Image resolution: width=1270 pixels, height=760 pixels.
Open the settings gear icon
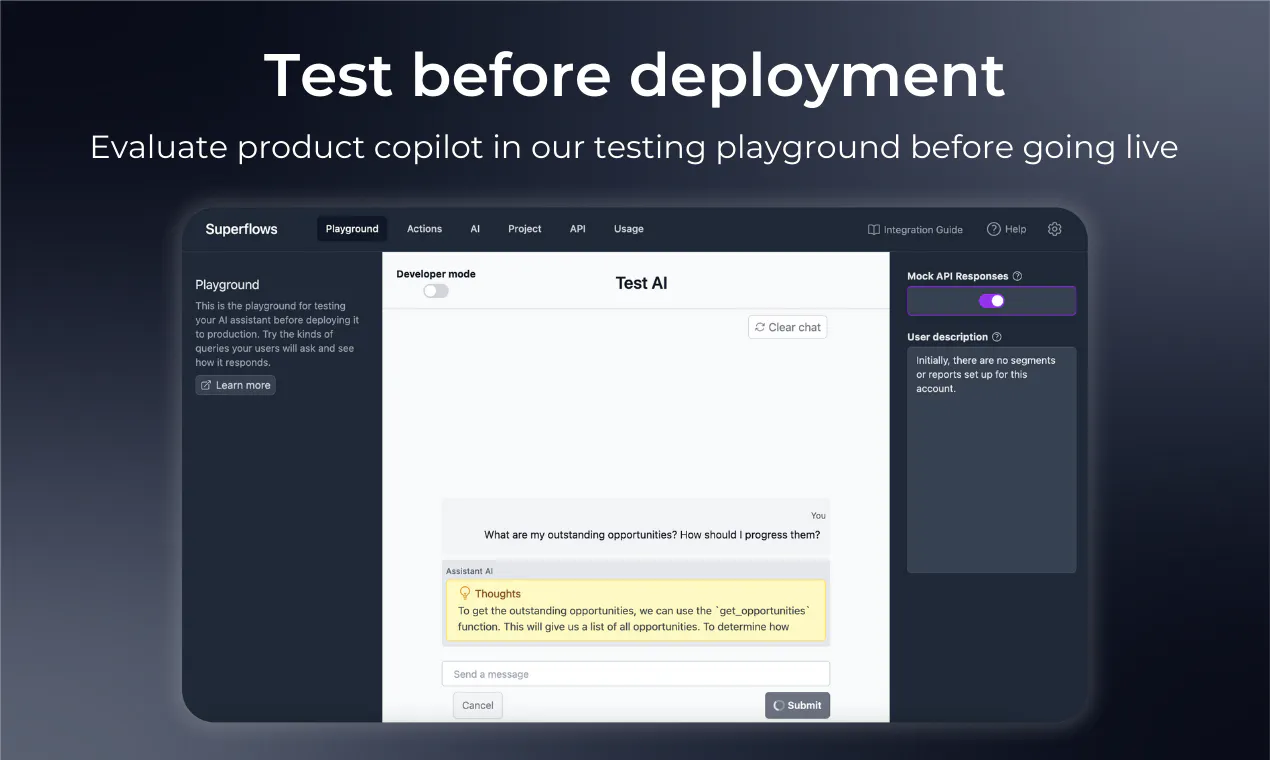coord(1054,229)
